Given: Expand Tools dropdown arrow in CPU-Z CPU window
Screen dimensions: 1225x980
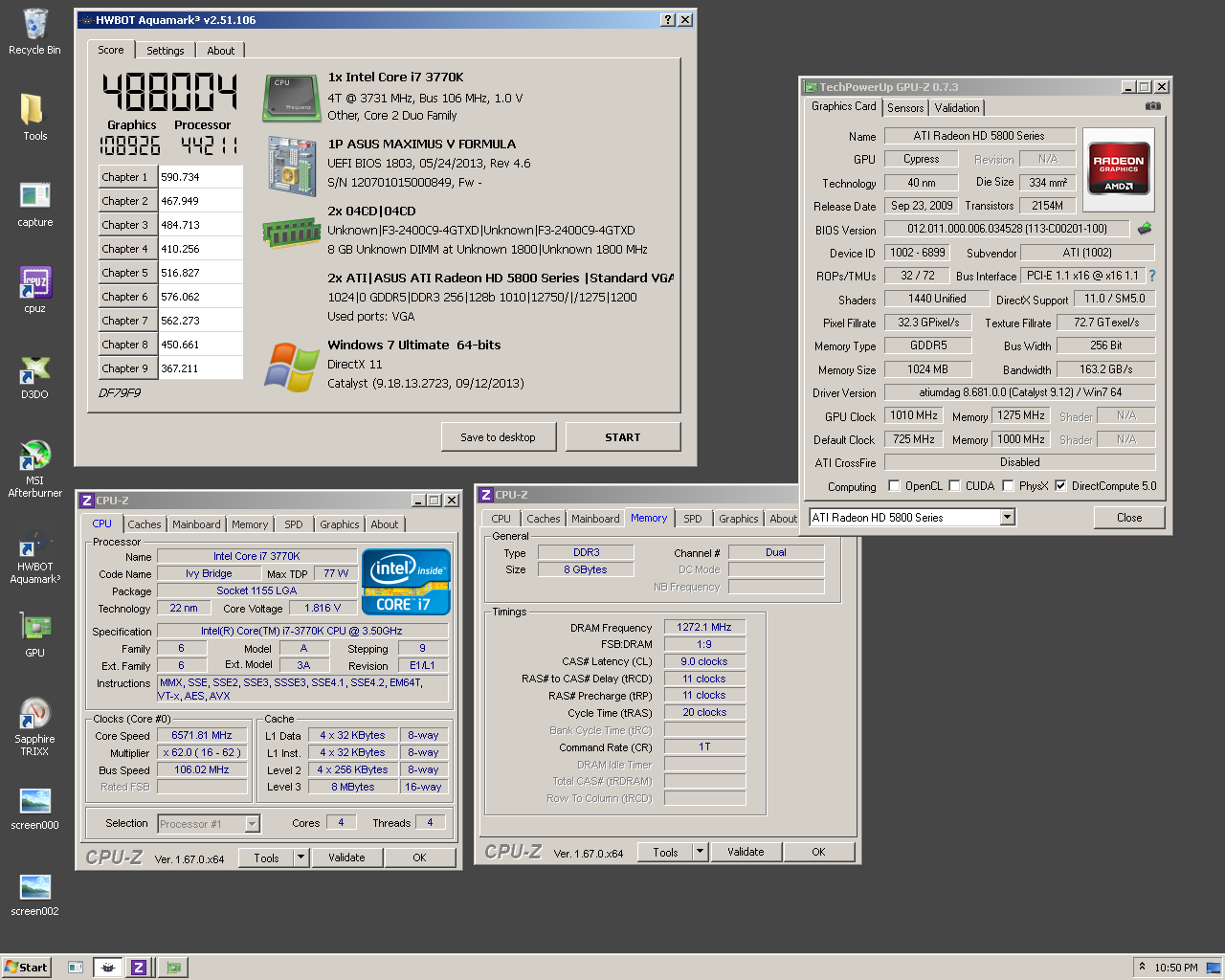Looking at the screenshot, I should click(301, 857).
